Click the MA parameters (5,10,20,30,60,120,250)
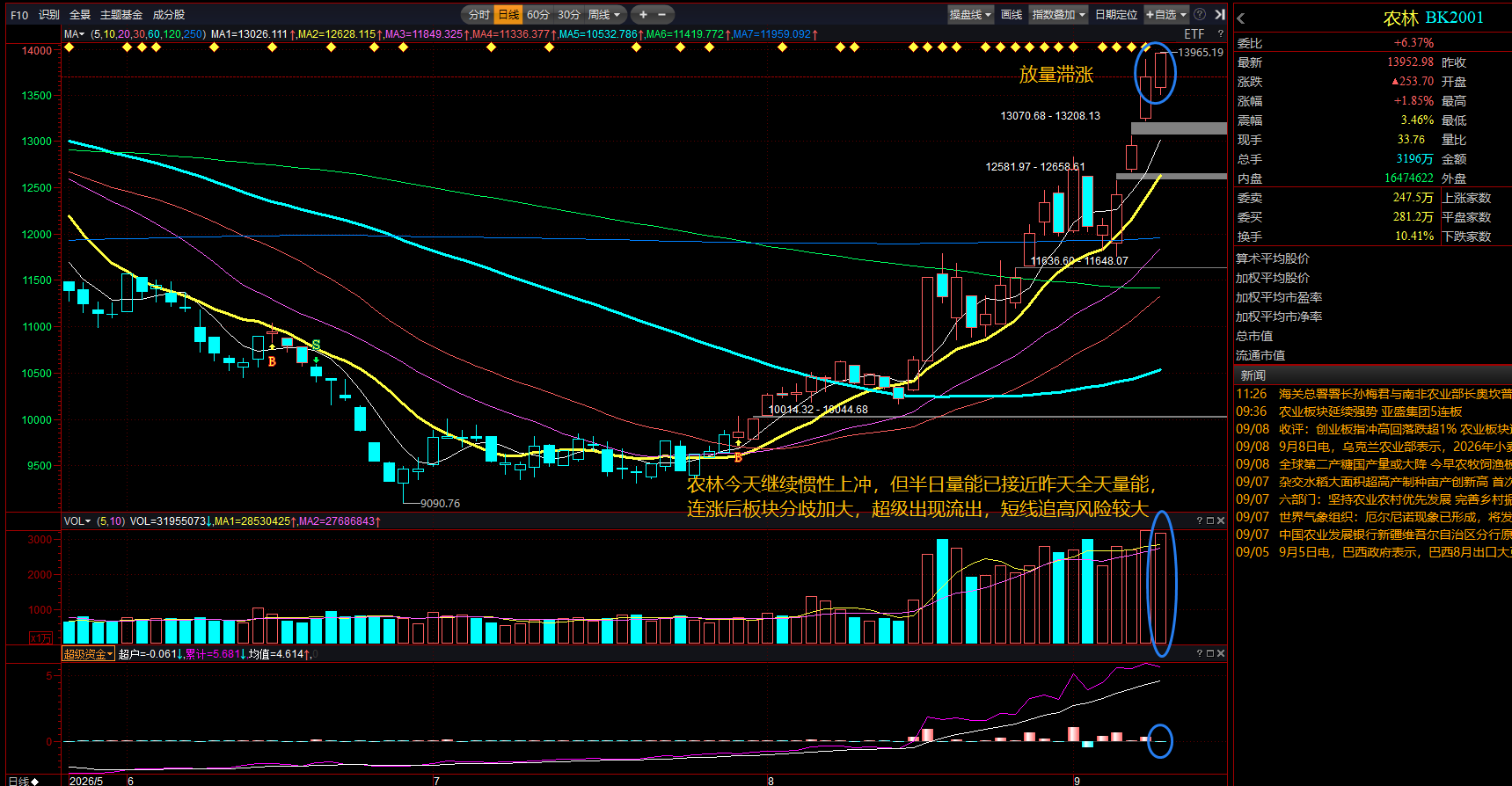Viewport: 1512px width, 786px height. (x=149, y=34)
